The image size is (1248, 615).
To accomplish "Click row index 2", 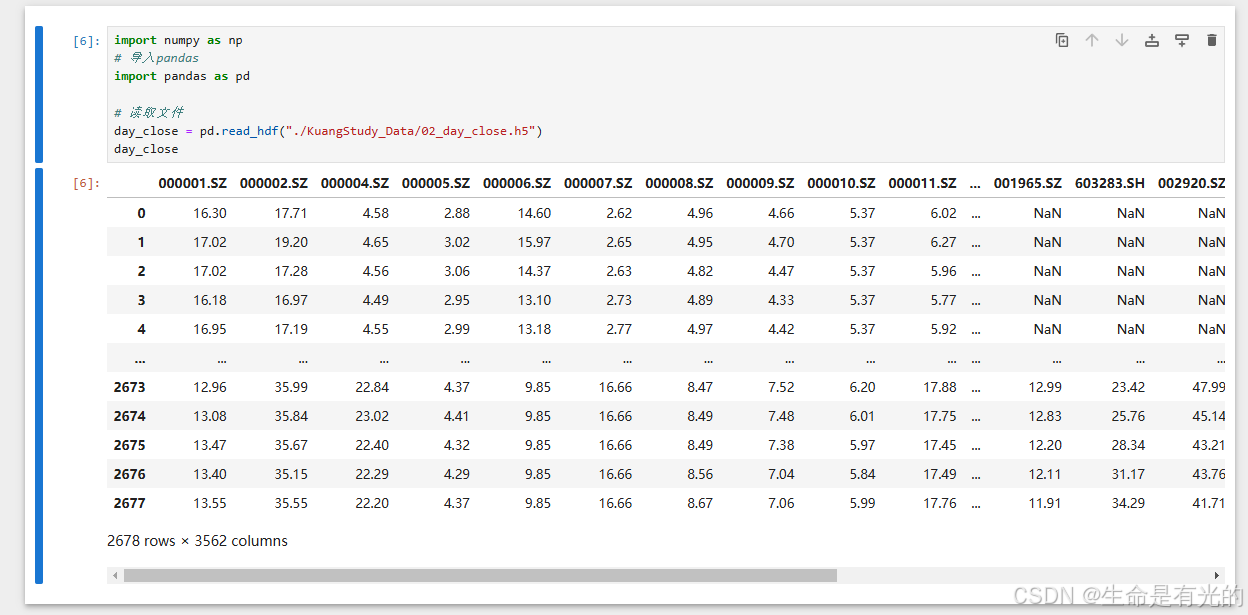I will (141, 271).
